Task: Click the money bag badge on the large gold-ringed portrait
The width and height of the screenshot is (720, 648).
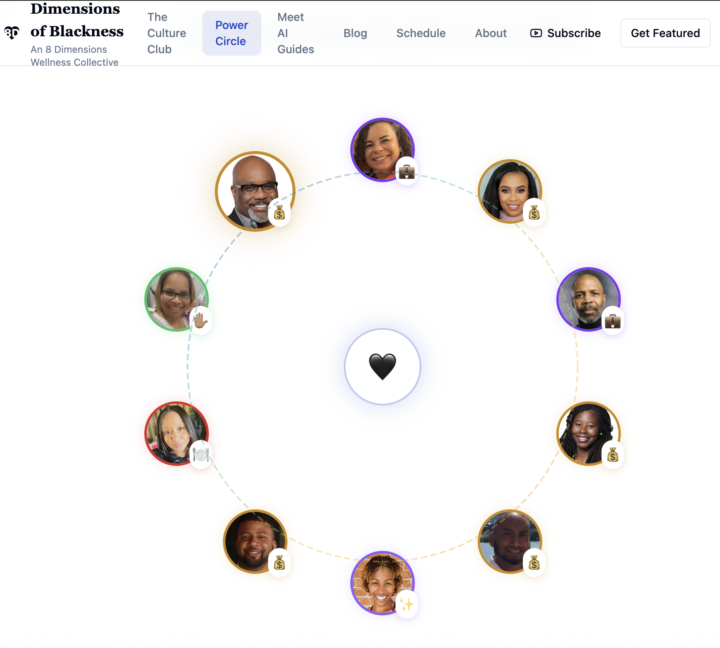Action: 279,213
